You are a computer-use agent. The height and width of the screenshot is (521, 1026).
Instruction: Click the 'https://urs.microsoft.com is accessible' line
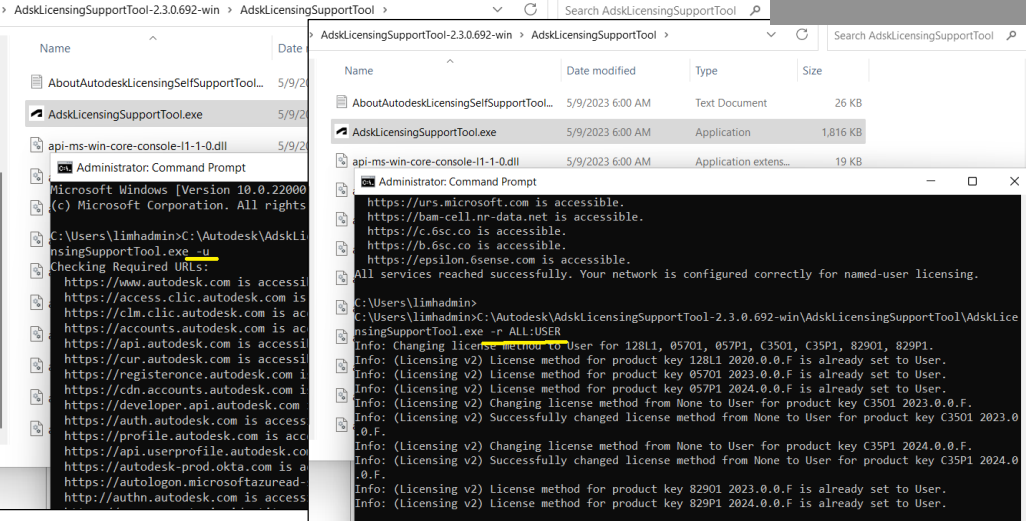[x=495, y=202]
